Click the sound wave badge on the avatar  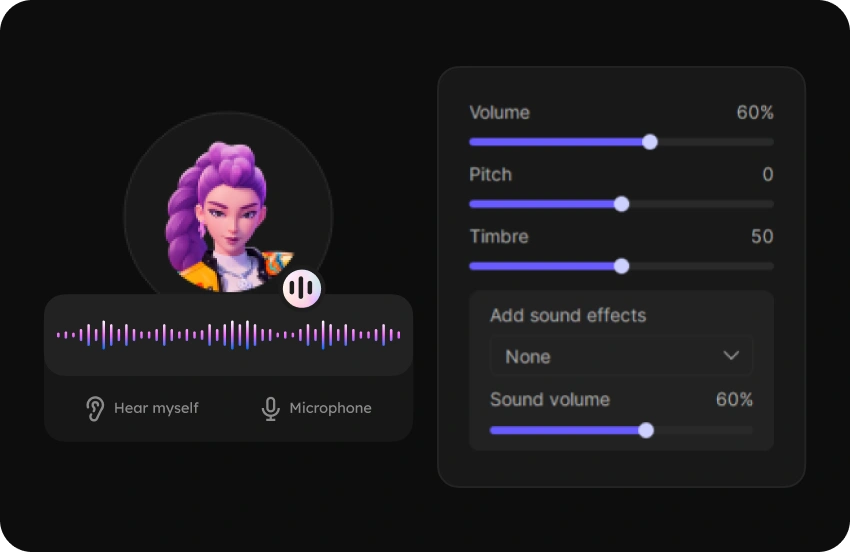point(301,289)
